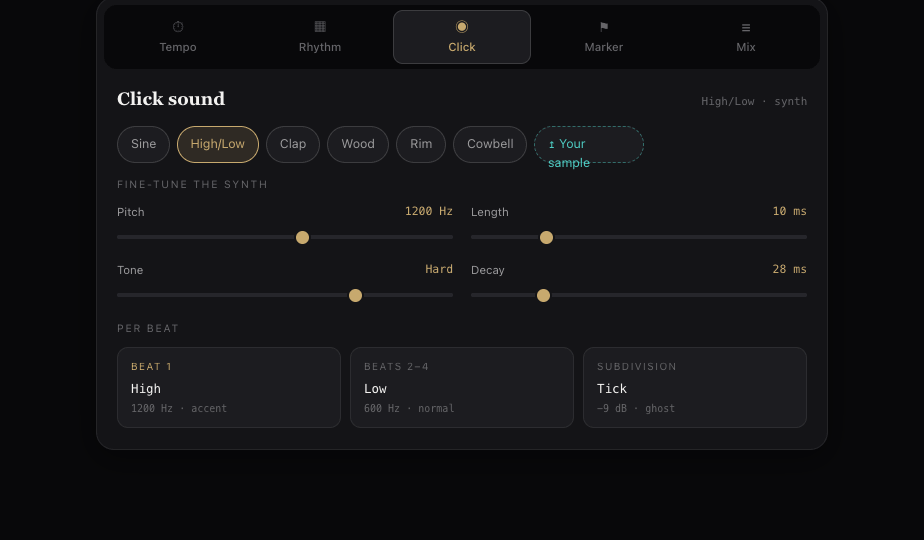Screen dimensions: 924x540
Task: Click the 28 ms decay value
Action: pos(790,269)
